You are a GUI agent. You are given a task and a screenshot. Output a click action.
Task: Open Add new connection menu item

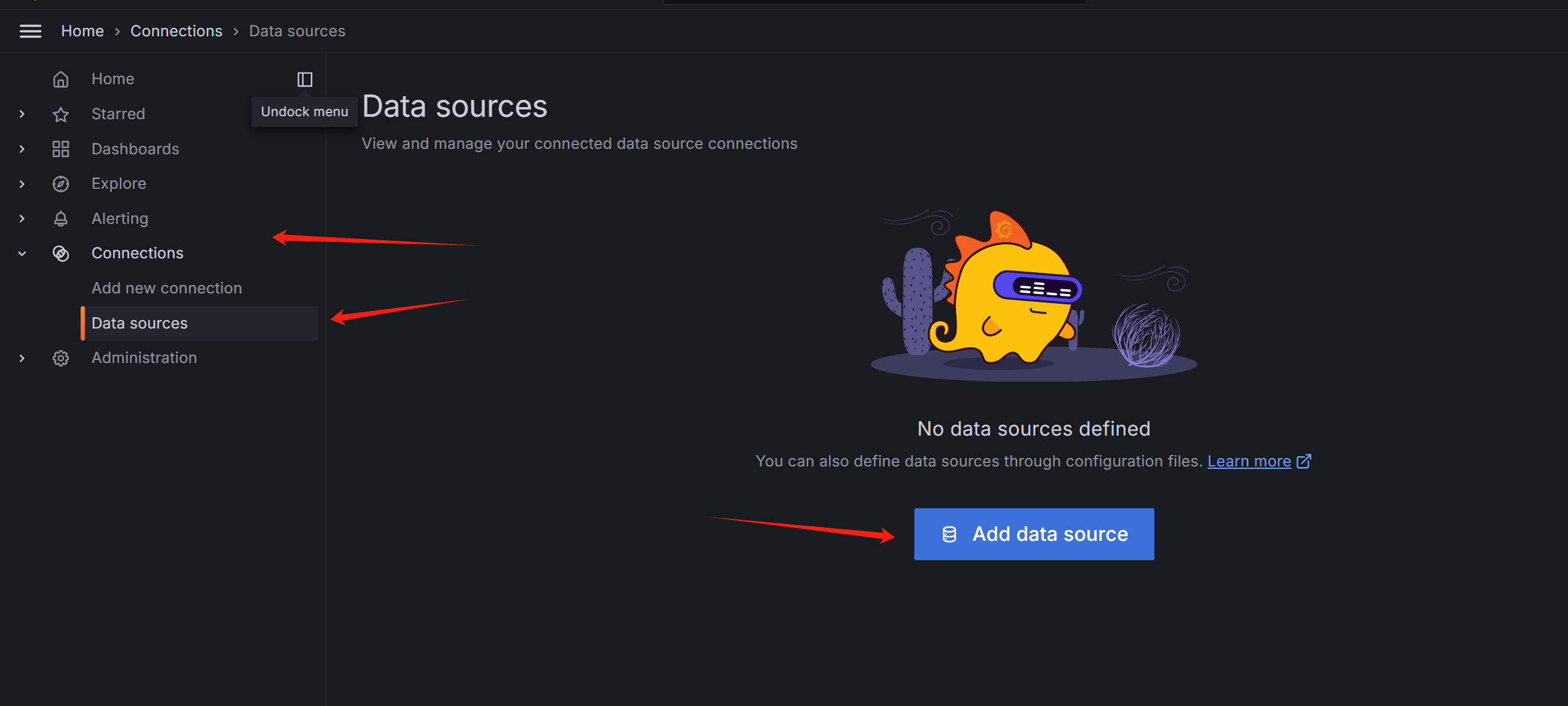tap(166, 288)
